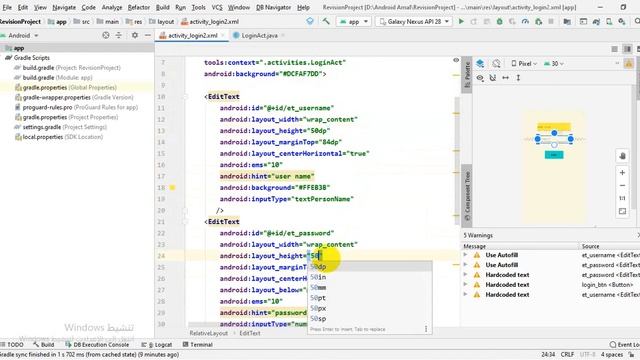Click the scroll-from-source target icon
This screenshot has height=360, width=640.
coord(106,36)
